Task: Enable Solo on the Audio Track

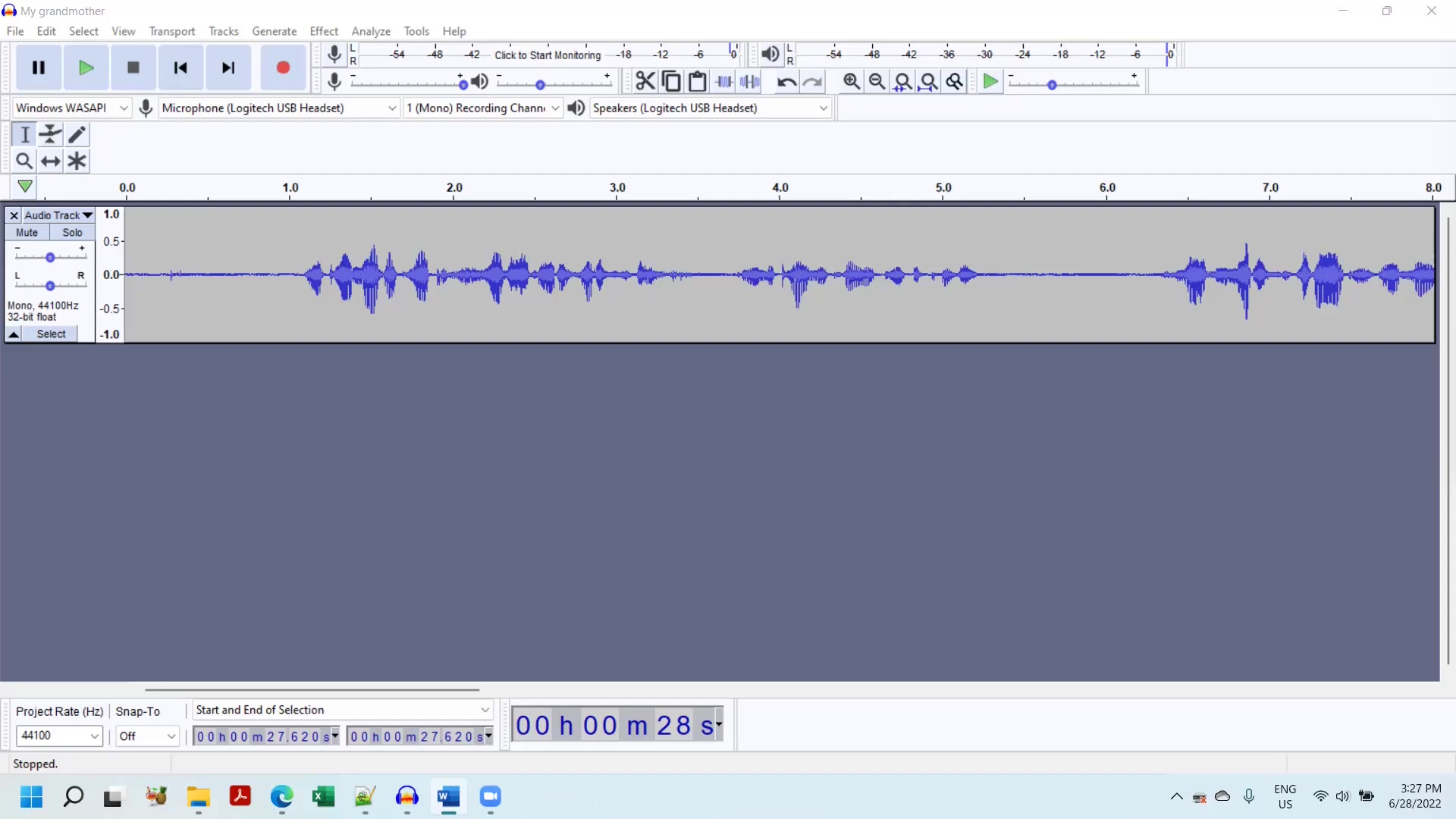Action: coord(71,232)
